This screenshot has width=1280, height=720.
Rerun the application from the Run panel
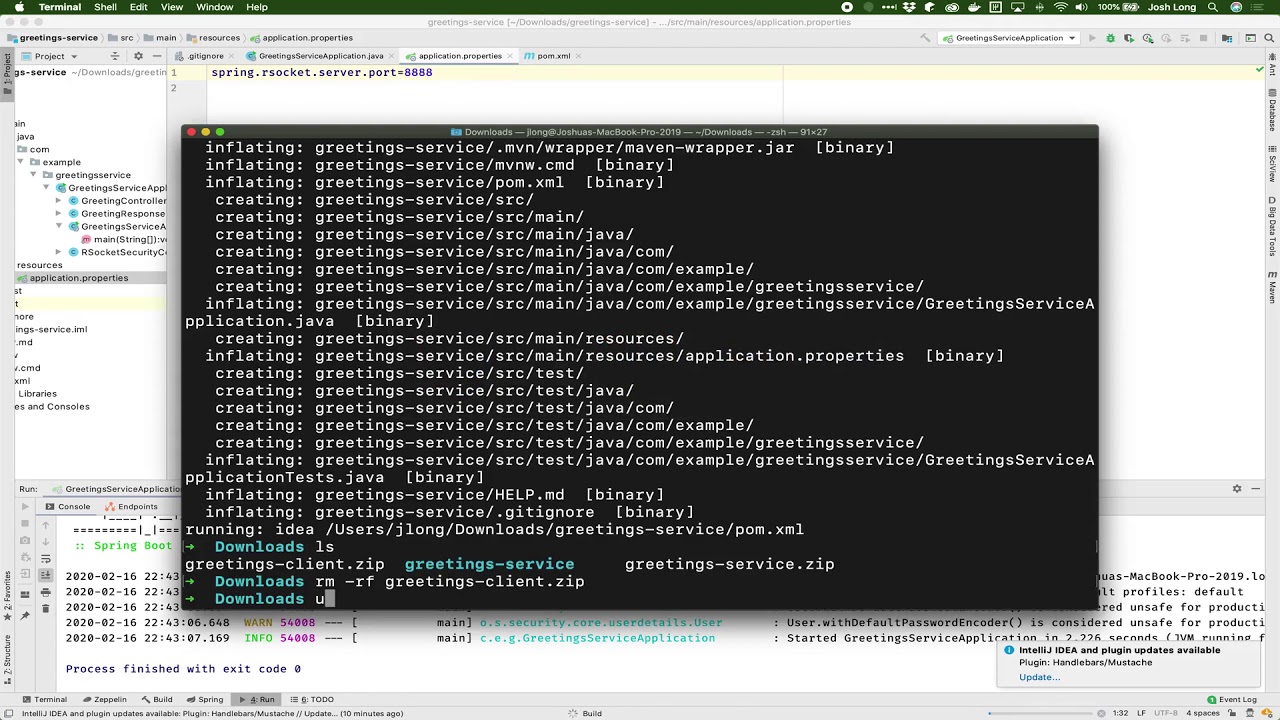click(25, 505)
